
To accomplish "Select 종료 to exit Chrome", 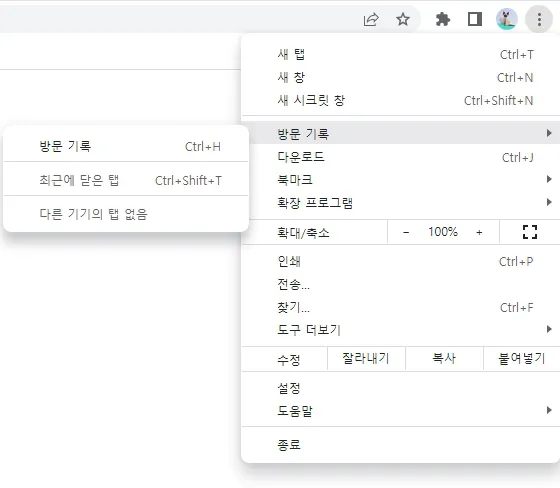I will (x=401, y=445).
